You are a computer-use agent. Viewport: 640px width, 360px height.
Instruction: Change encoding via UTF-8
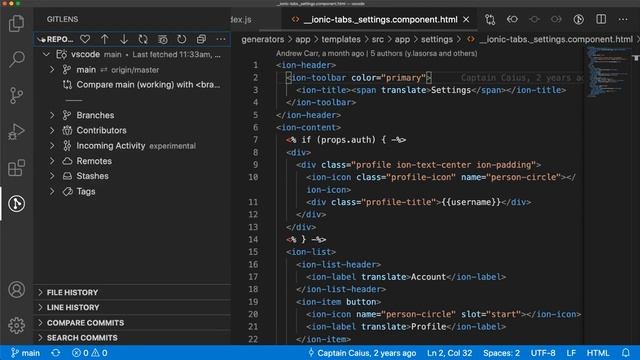point(543,353)
